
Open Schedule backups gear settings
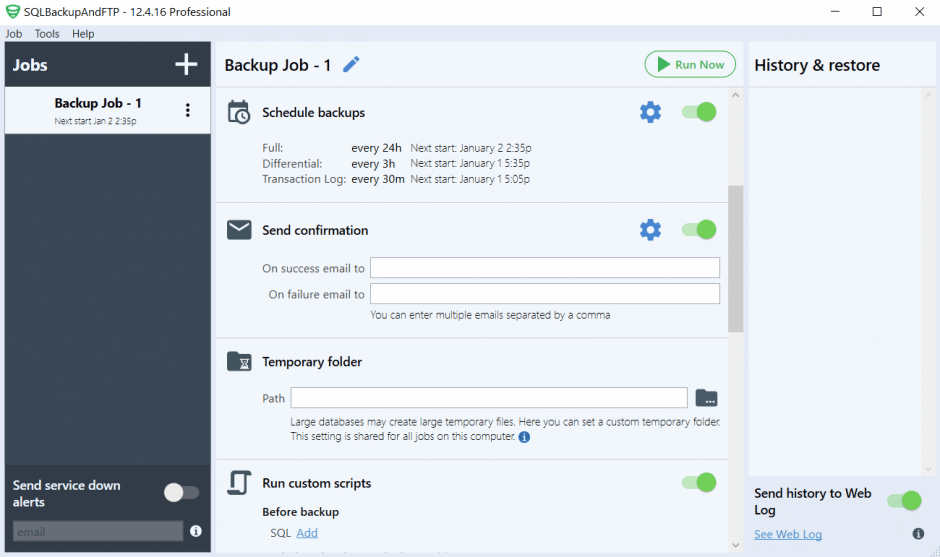[x=650, y=112]
